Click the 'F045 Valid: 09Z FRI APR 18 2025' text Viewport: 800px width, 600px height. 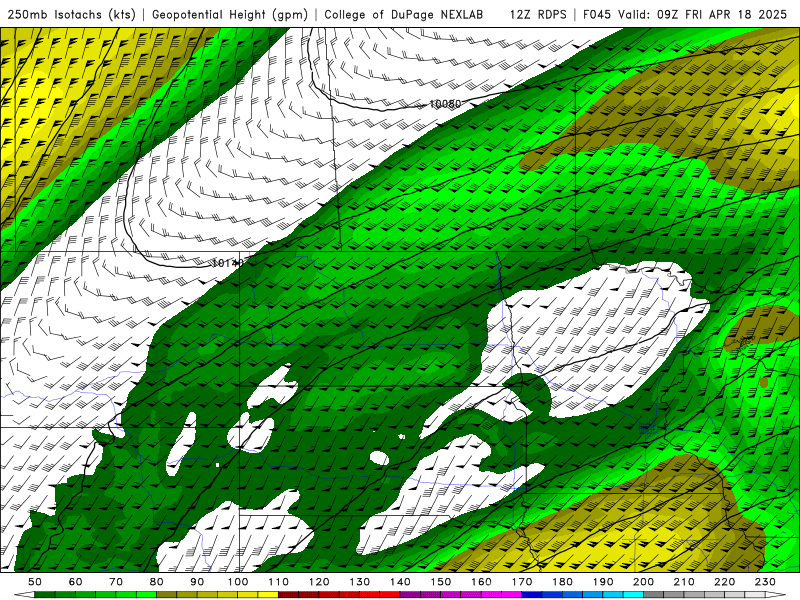click(685, 14)
